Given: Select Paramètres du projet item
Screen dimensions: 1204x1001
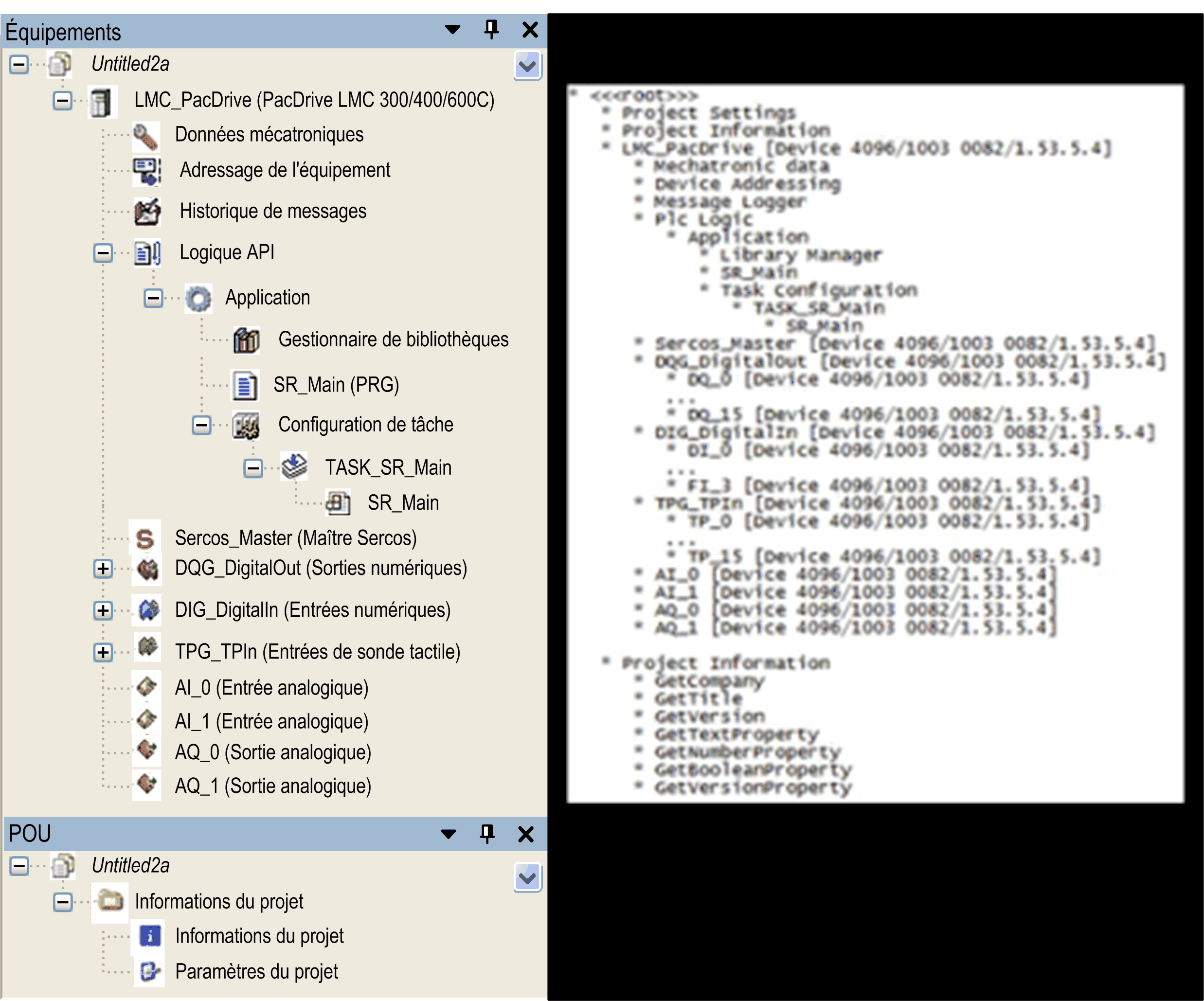Looking at the screenshot, I should coord(256,972).
